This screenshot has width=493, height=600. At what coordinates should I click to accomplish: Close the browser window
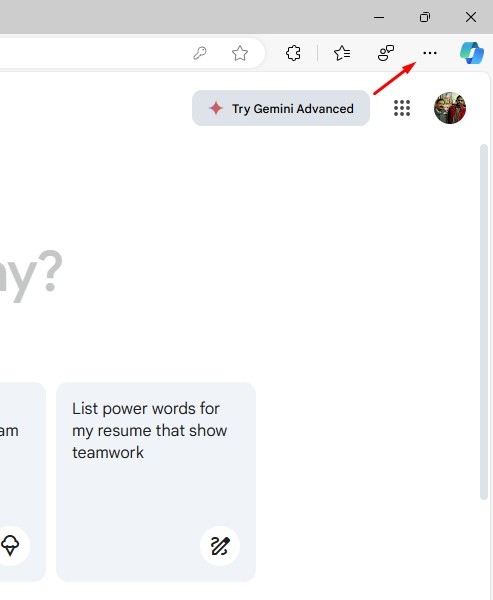point(471,17)
